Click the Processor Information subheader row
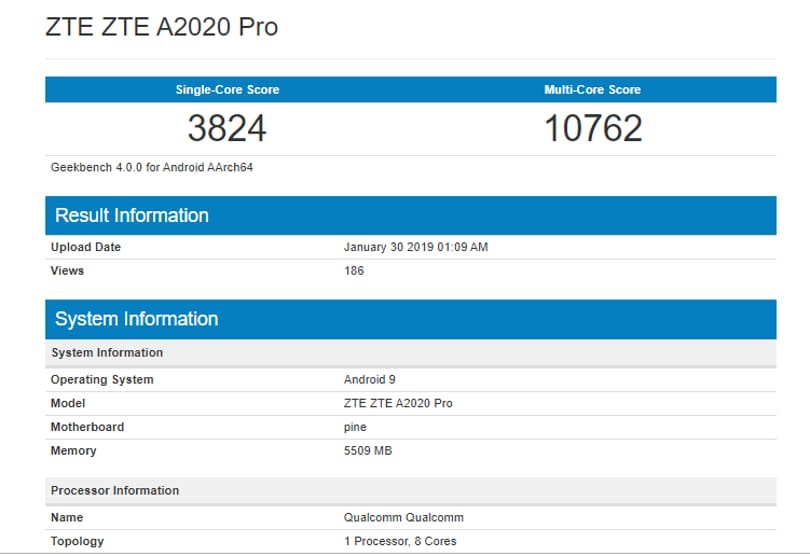Screen dimensions: 810x556 (x=411, y=491)
